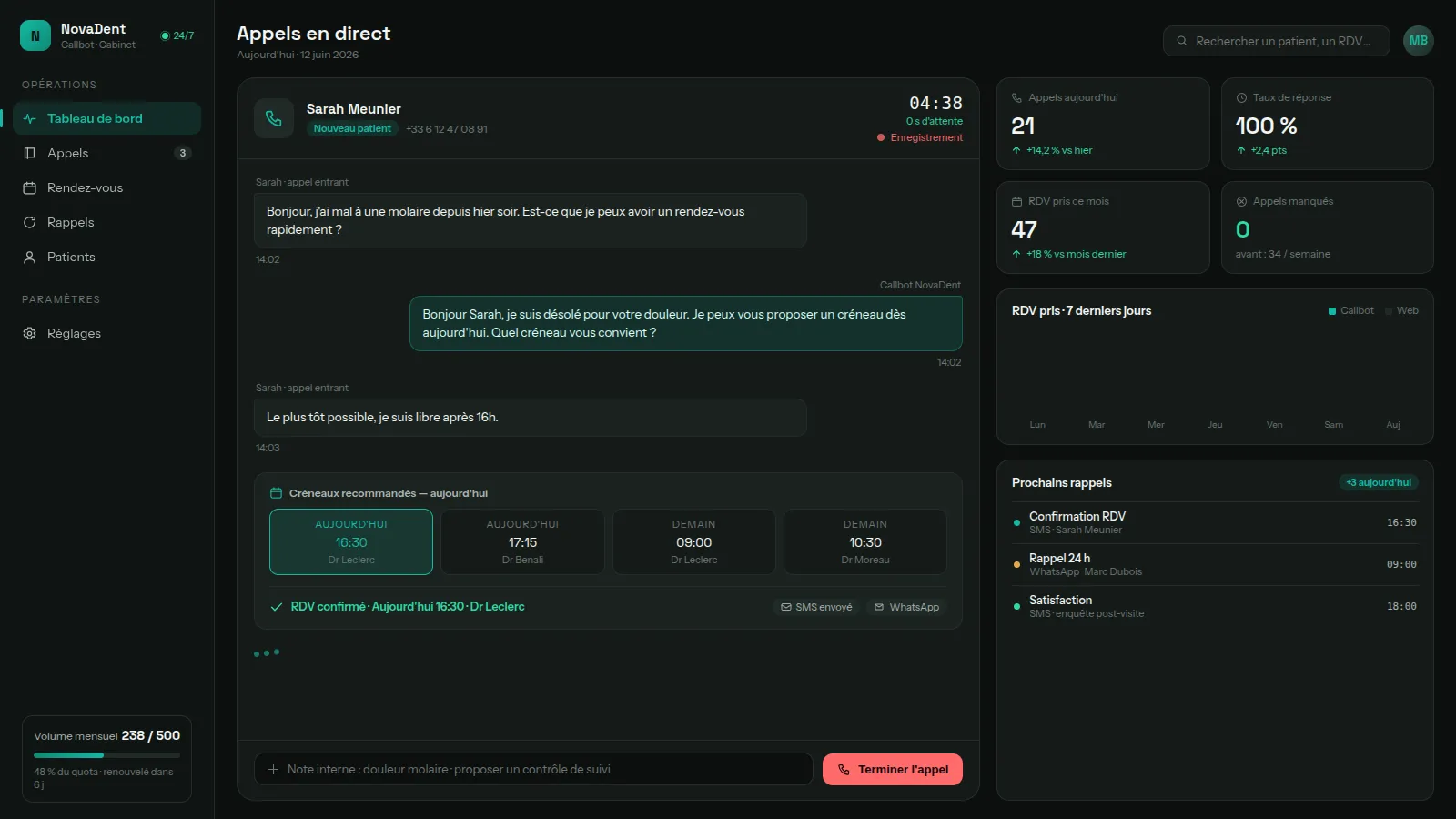Click Sarah's first message about the molaire
The height and width of the screenshot is (819, 1456).
[x=531, y=221]
